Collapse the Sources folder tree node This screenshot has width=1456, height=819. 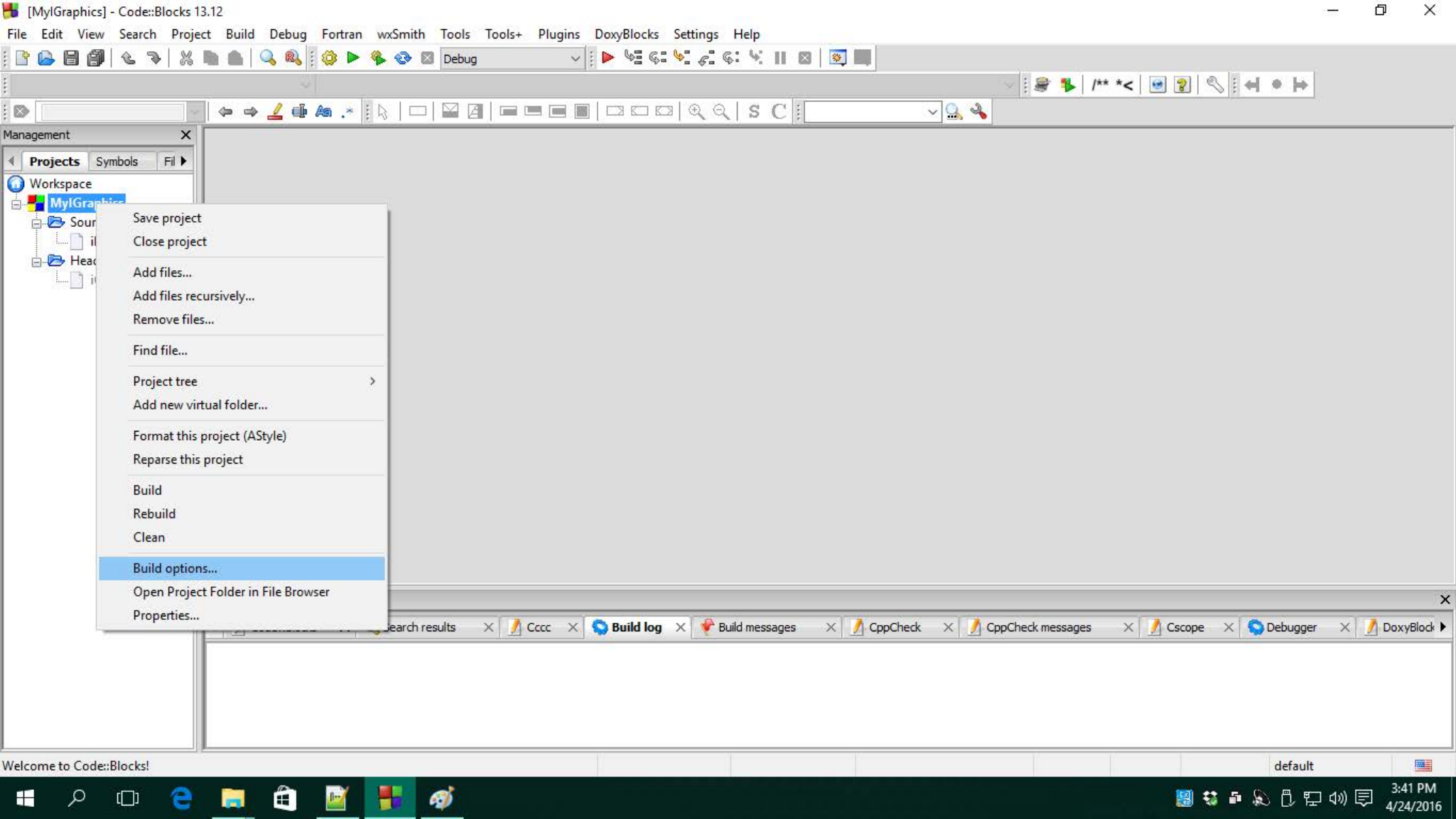36,223
